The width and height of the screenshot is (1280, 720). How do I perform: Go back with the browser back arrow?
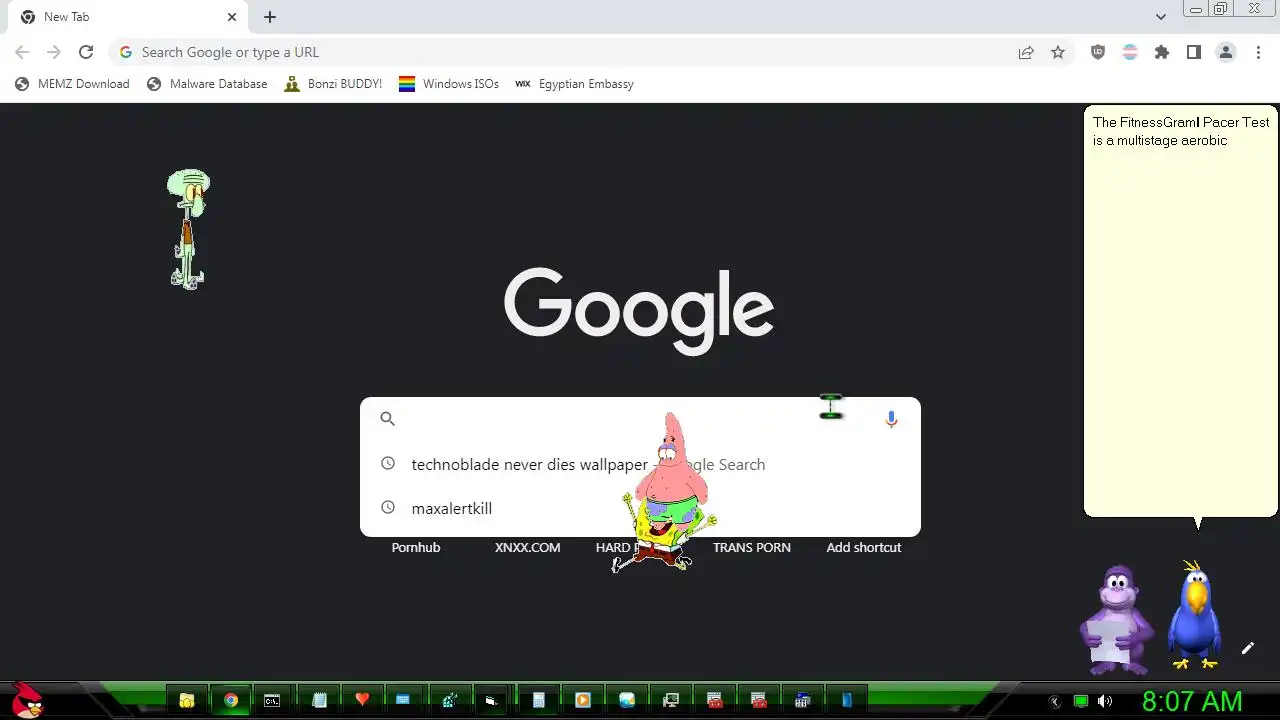[x=22, y=52]
